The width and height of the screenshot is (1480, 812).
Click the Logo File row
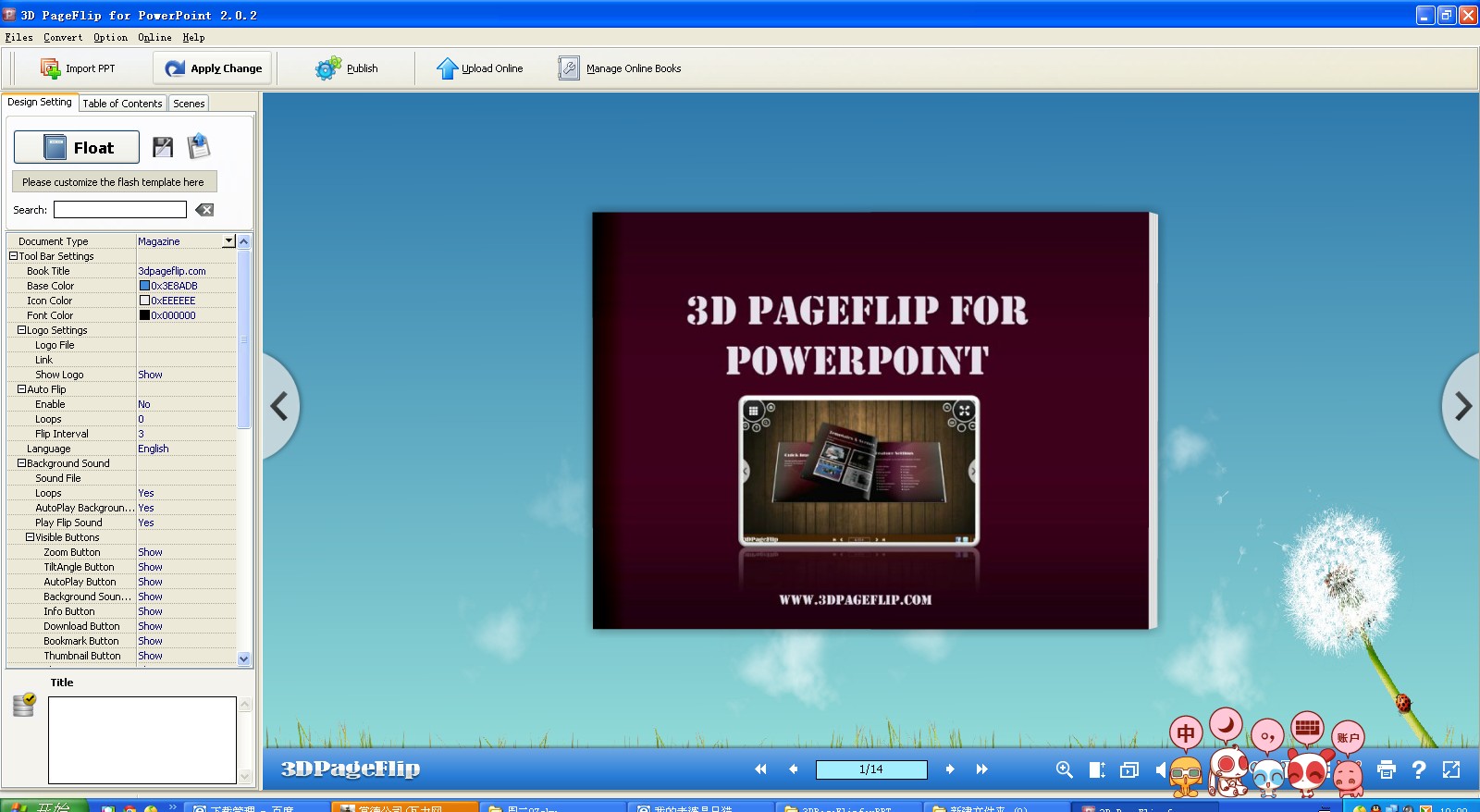pyautogui.click(x=121, y=345)
